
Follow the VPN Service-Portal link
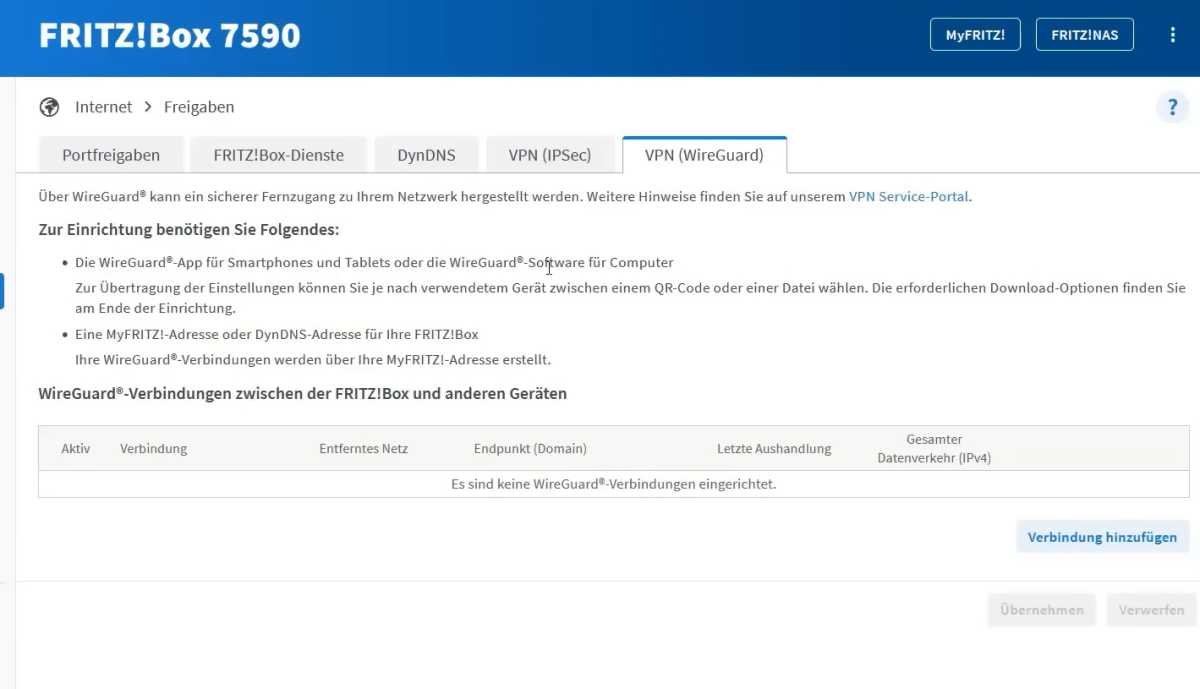pyautogui.click(x=908, y=197)
